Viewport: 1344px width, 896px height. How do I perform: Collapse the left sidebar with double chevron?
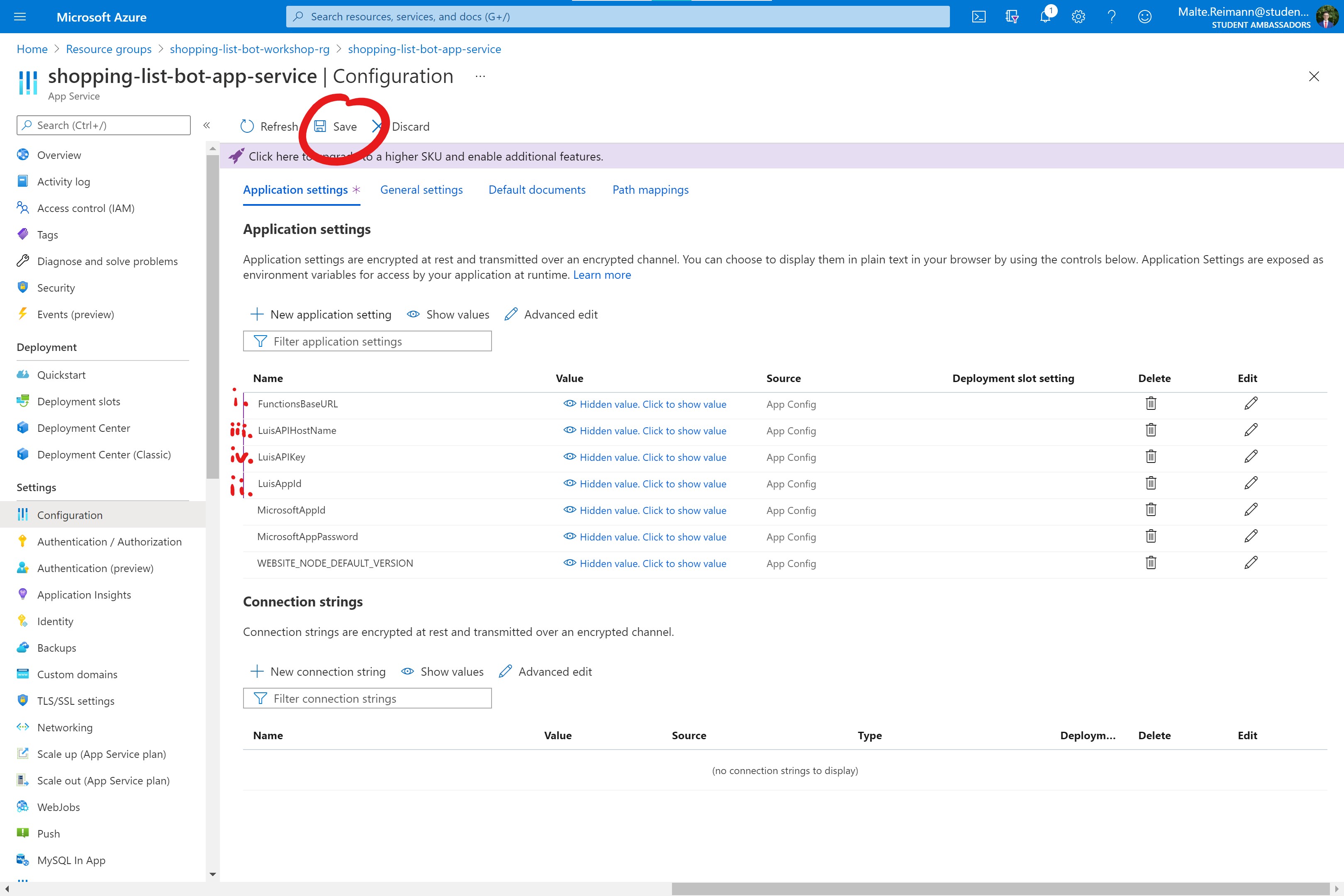coord(207,125)
